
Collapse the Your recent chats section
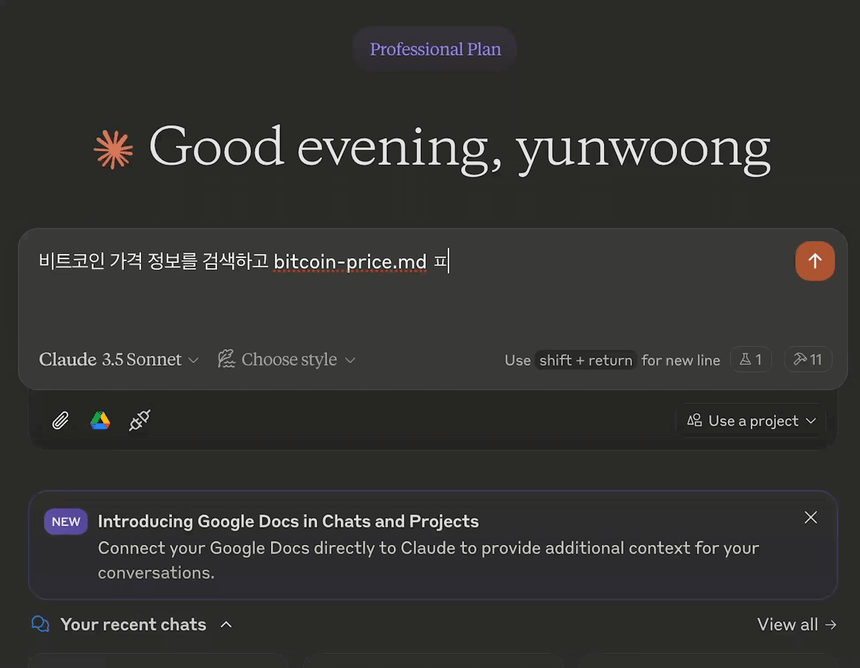click(226, 625)
